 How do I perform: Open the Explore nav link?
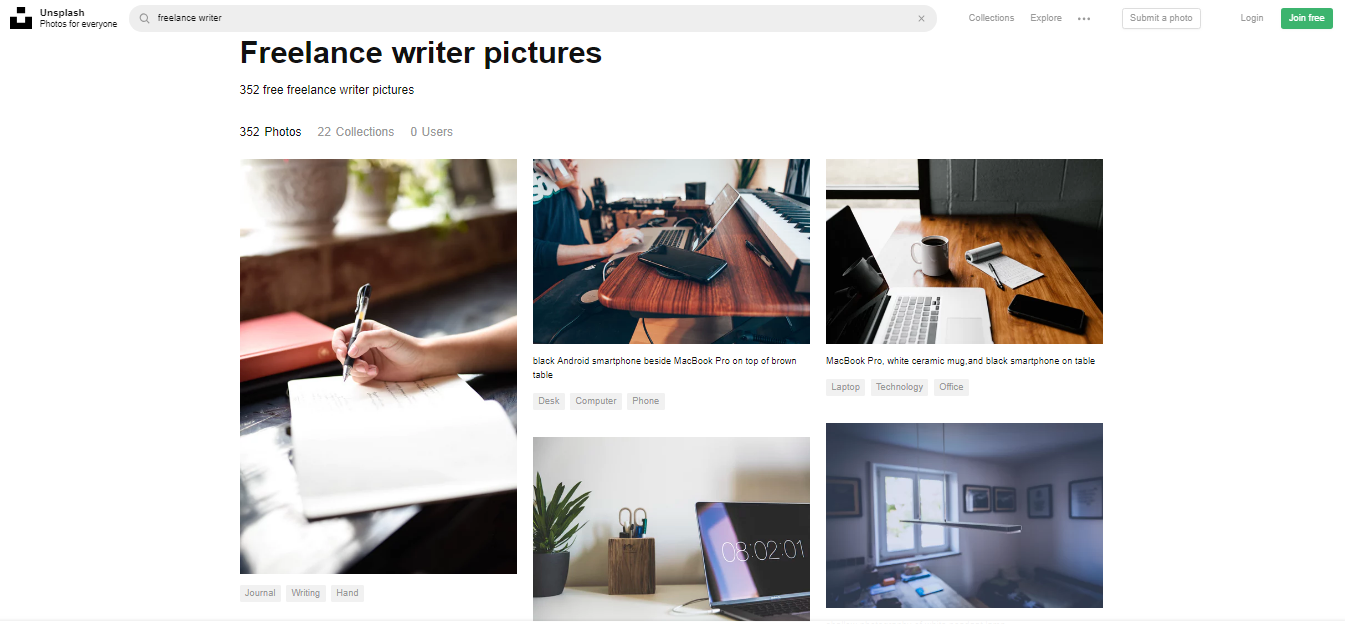coord(1046,18)
